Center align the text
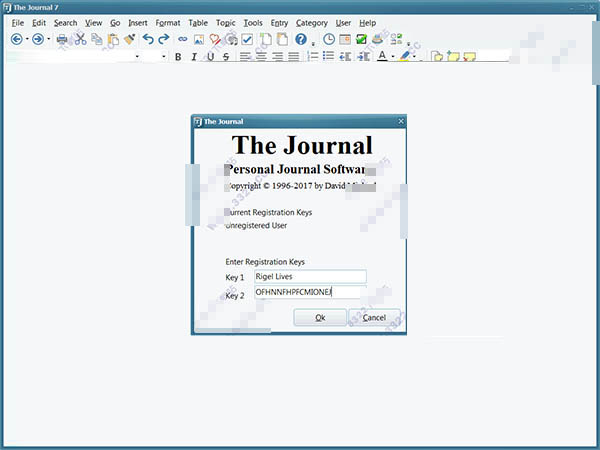Screen dimensions: 600x450 click(x=261, y=57)
